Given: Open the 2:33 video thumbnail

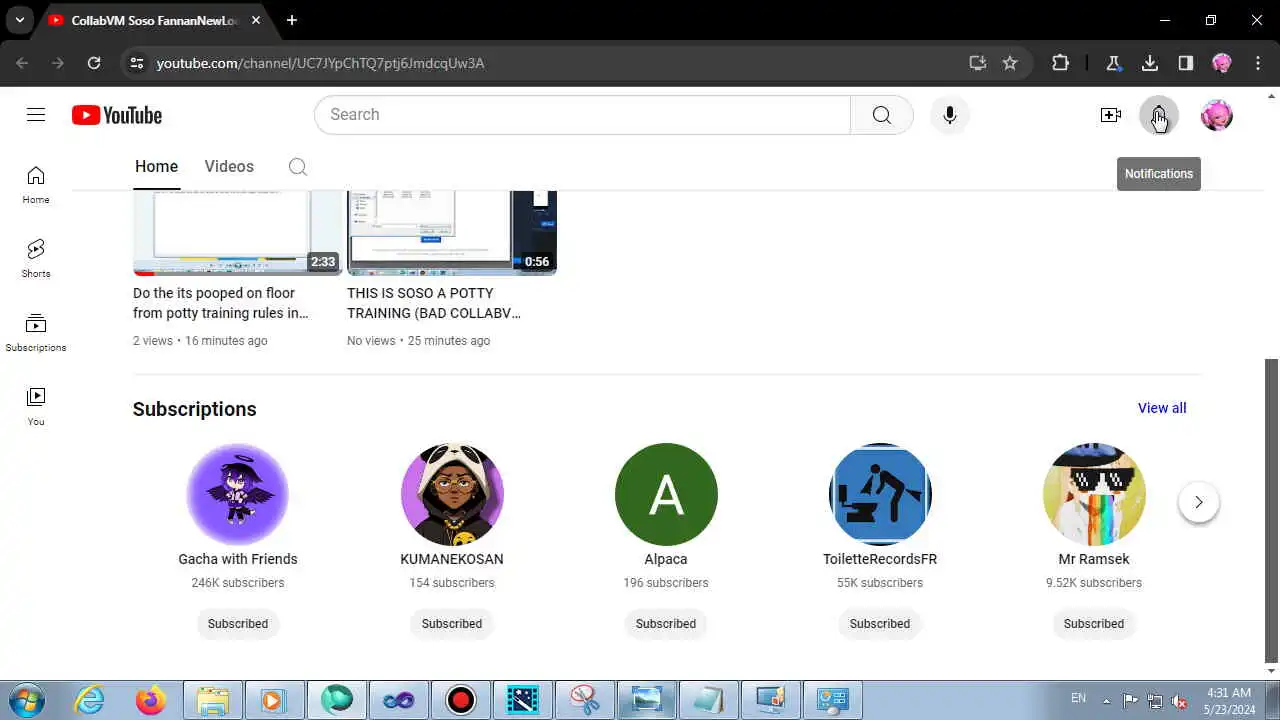Looking at the screenshot, I should tap(238, 232).
